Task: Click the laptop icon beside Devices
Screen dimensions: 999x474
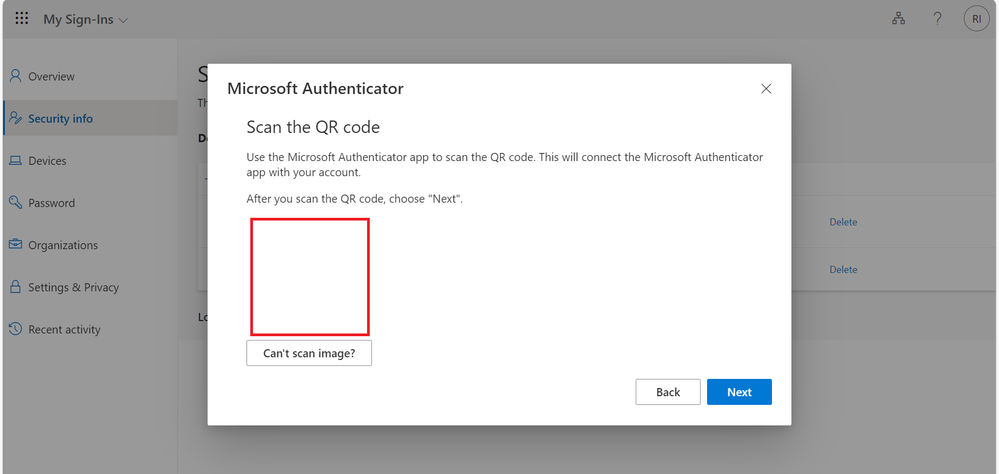Action: tap(15, 161)
